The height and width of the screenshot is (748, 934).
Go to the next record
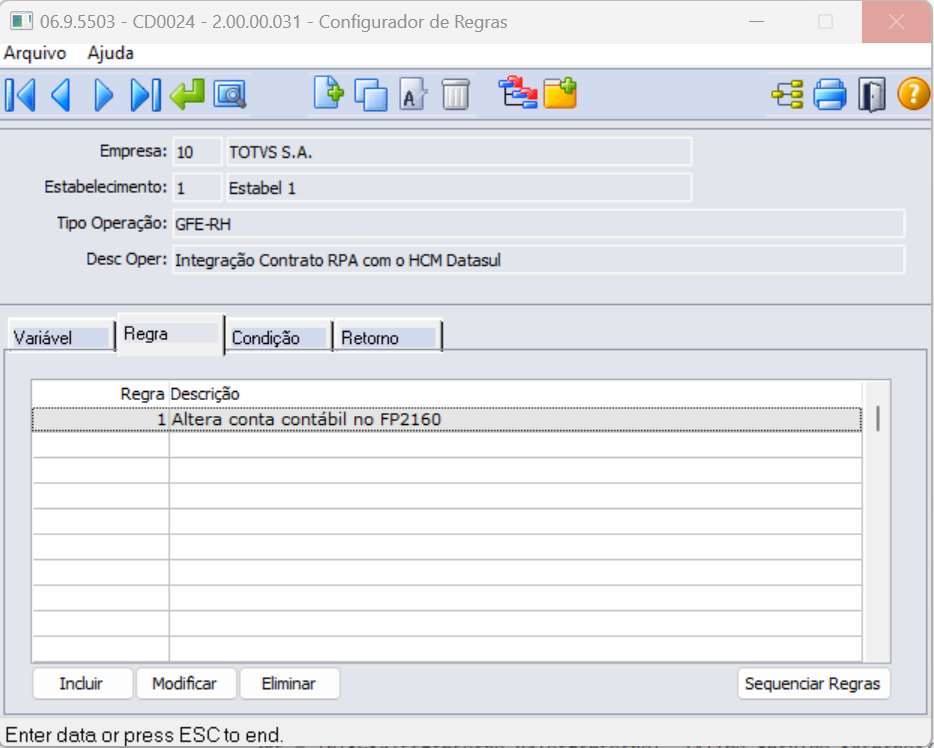pos(104,95)
